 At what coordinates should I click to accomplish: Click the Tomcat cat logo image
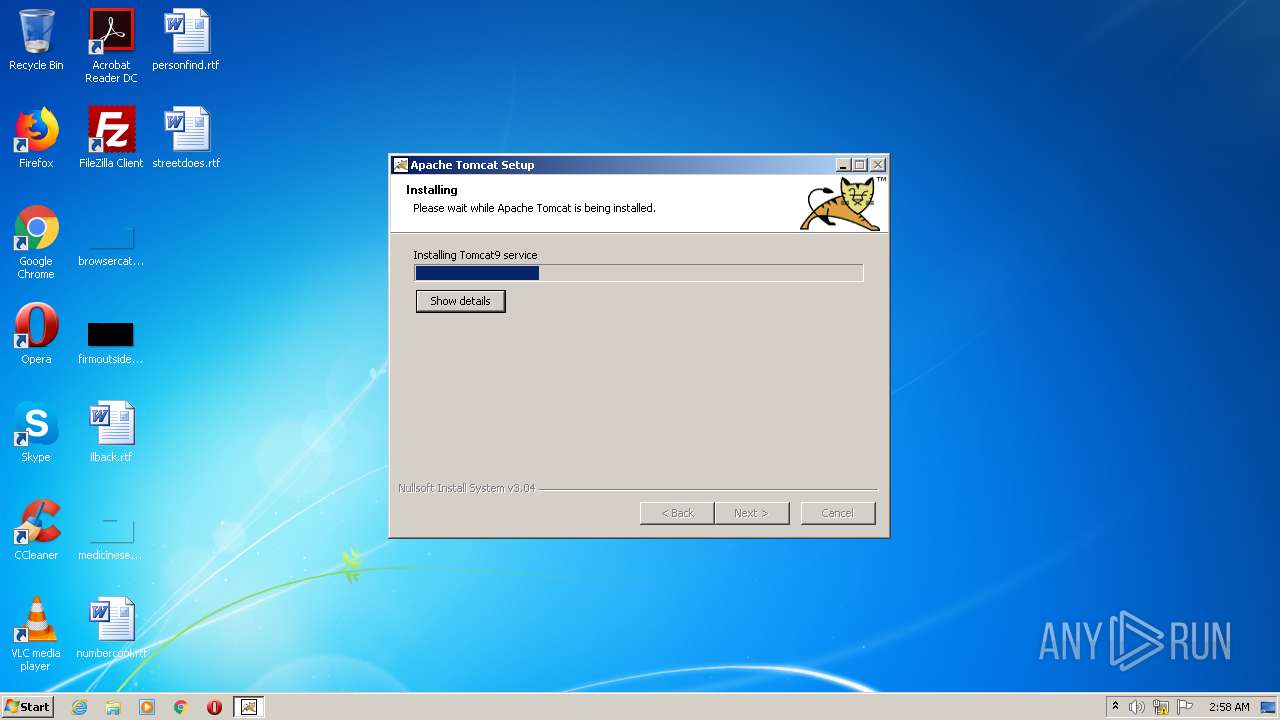(x=842, y=204)
